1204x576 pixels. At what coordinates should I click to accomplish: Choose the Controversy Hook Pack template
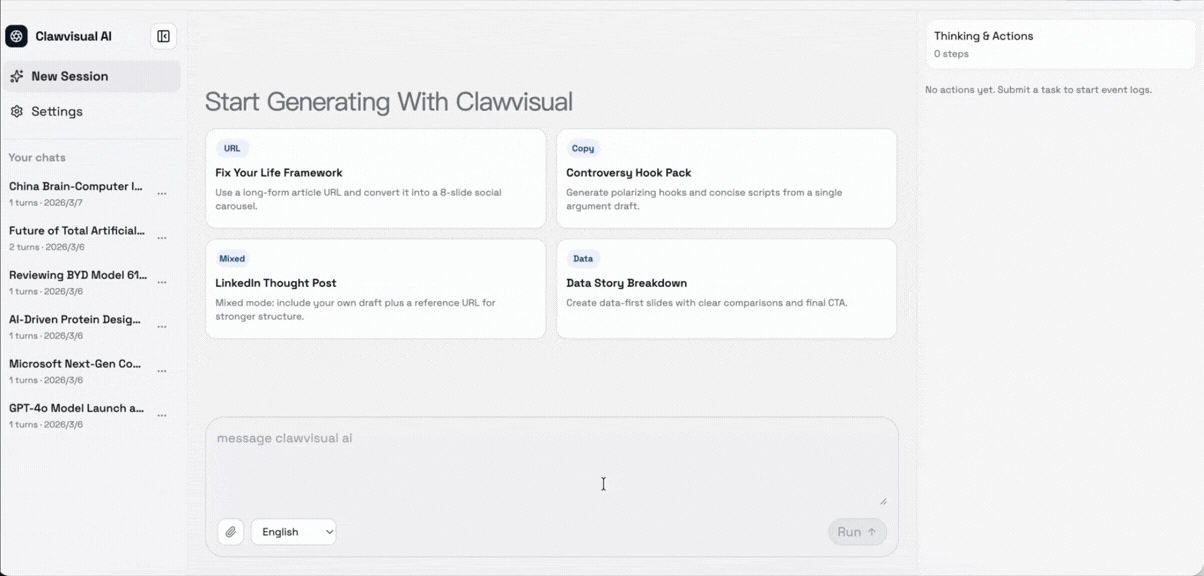(x=726, y=178)
